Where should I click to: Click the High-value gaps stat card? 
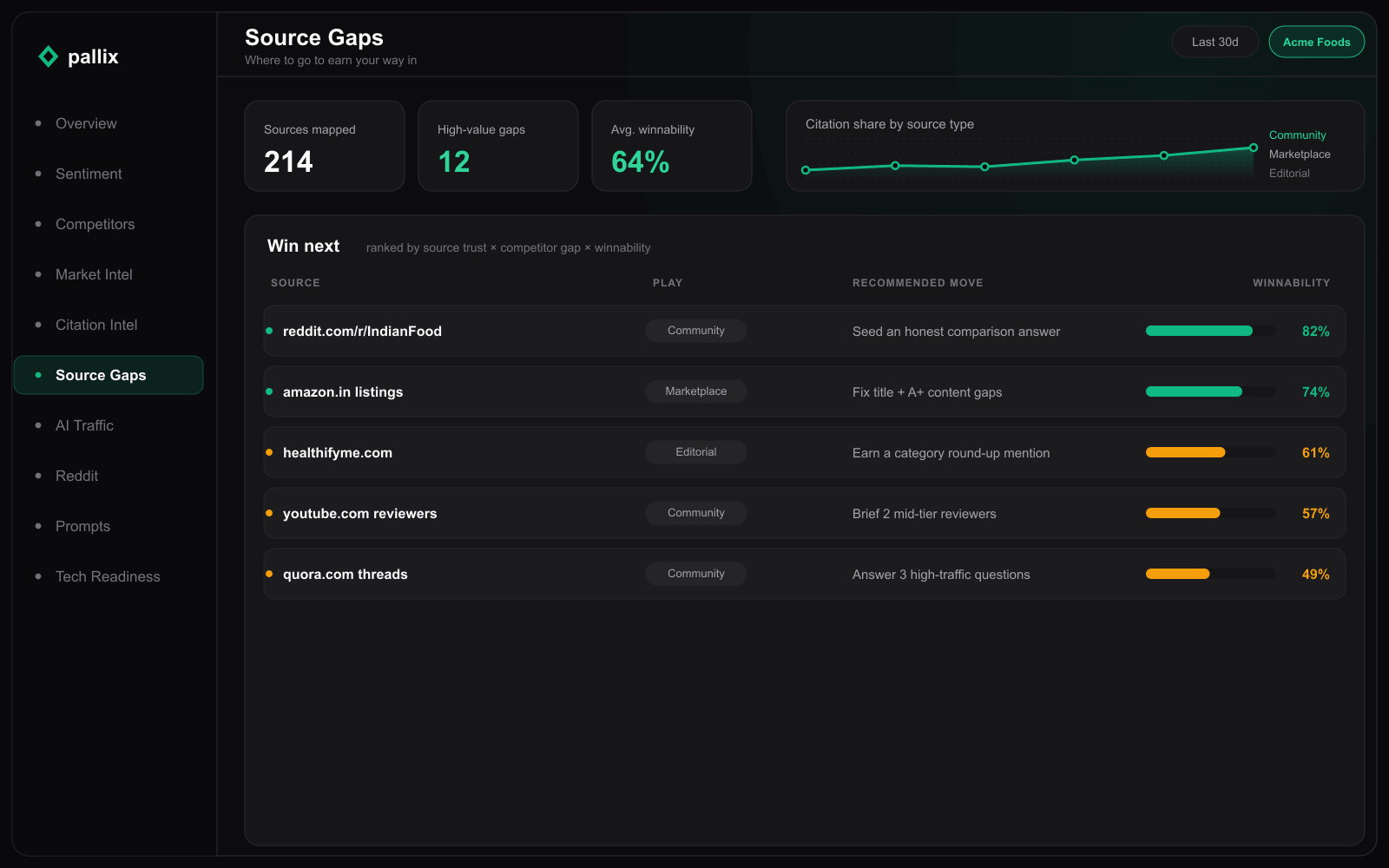click(x=498, y=146)
